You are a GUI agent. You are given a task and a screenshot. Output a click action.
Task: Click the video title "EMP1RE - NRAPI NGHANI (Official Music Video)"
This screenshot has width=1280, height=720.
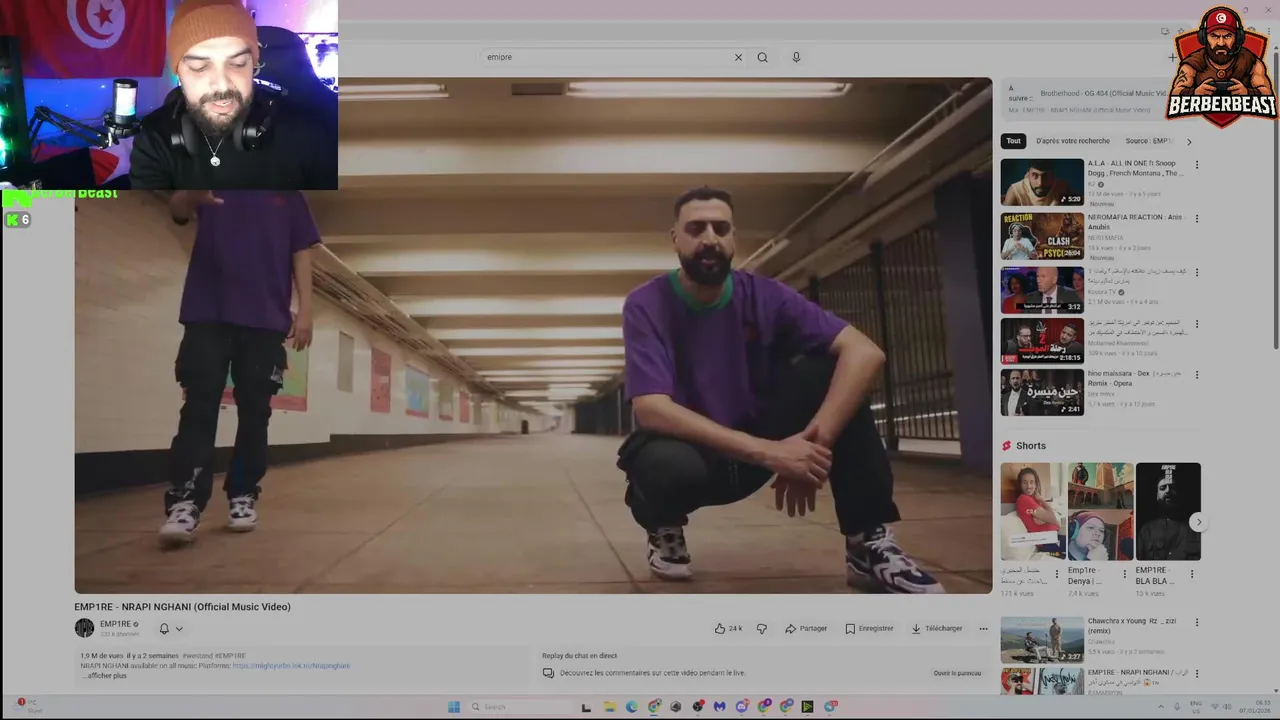point(182,607)
